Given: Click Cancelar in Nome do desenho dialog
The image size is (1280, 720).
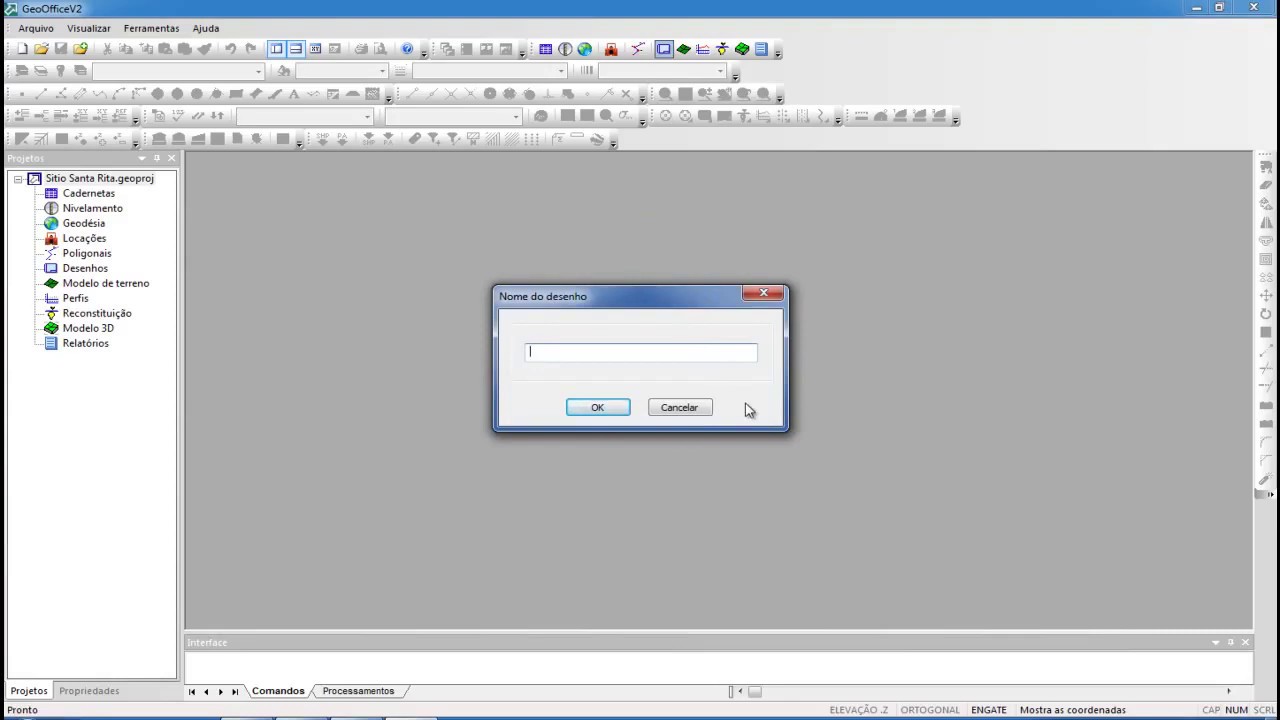Looking at the screenshot, I should (x=680, y=407).
